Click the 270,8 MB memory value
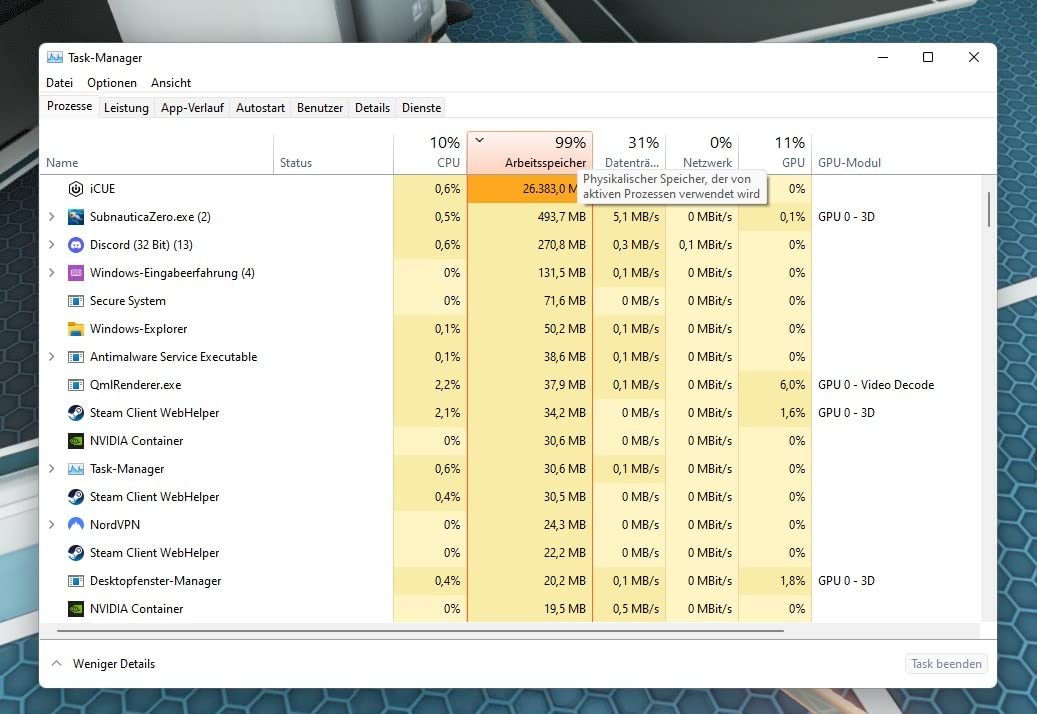 pos(561,245)
